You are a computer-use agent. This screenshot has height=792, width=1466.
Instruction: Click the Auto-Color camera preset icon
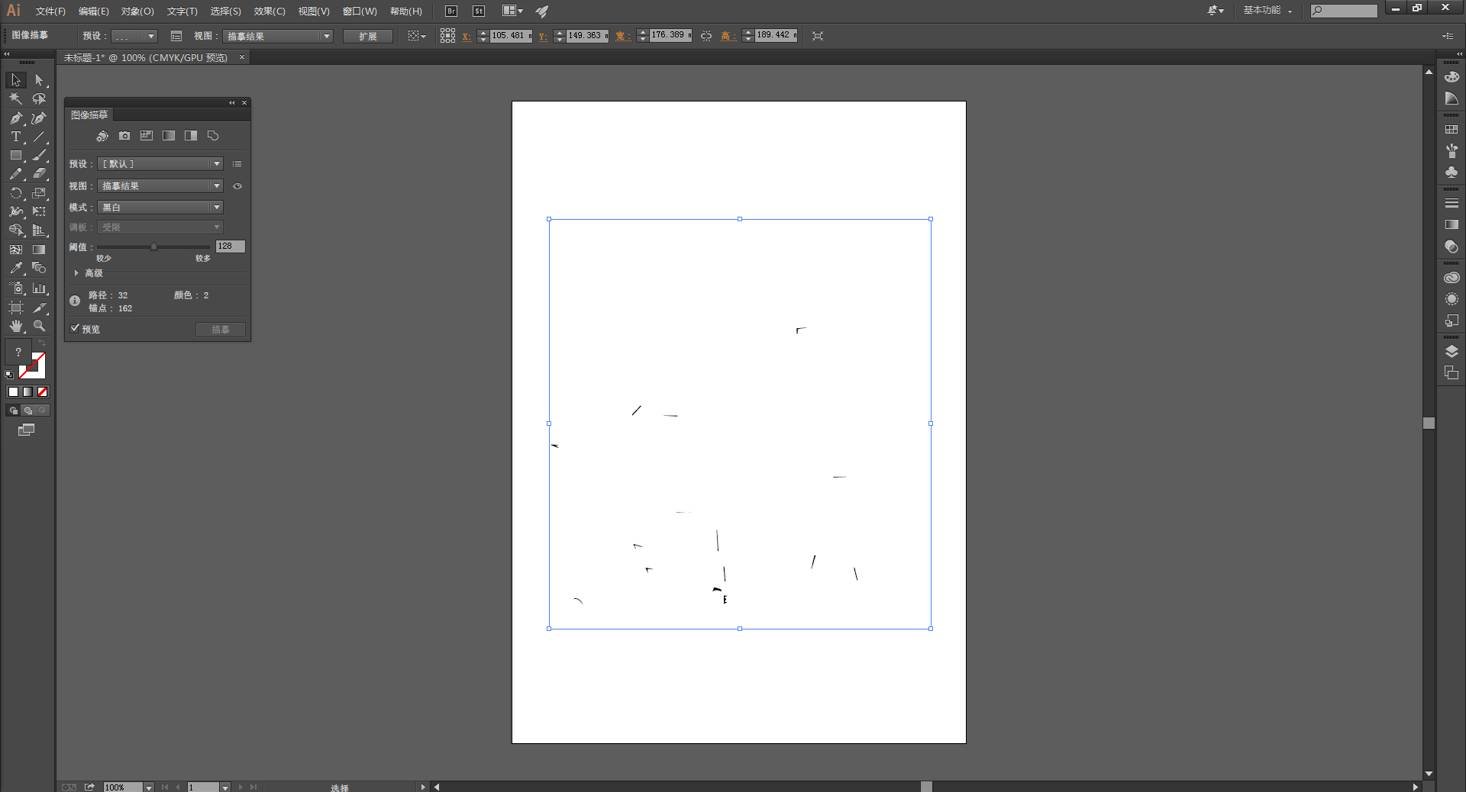(x=124, y=136)
